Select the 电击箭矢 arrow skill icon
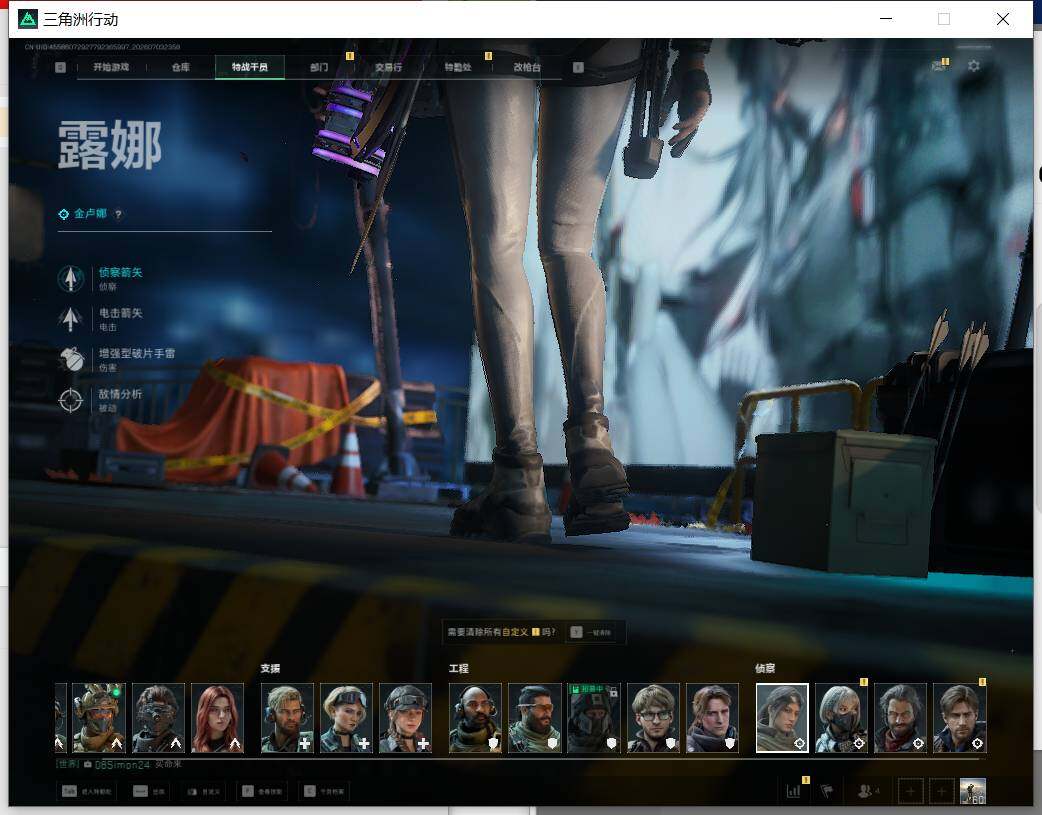The width and height of the screenshot is (1042, 815). (70, 319)
